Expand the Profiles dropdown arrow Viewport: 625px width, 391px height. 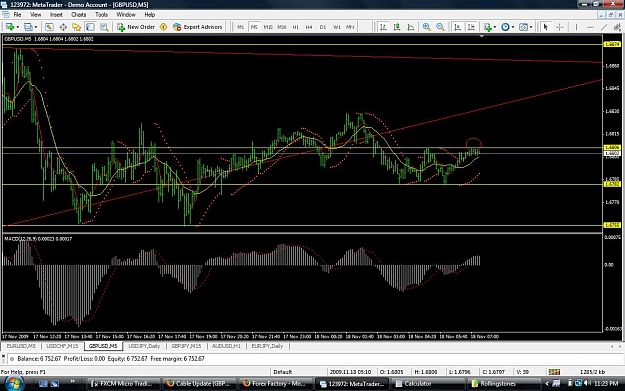point(36,27)
